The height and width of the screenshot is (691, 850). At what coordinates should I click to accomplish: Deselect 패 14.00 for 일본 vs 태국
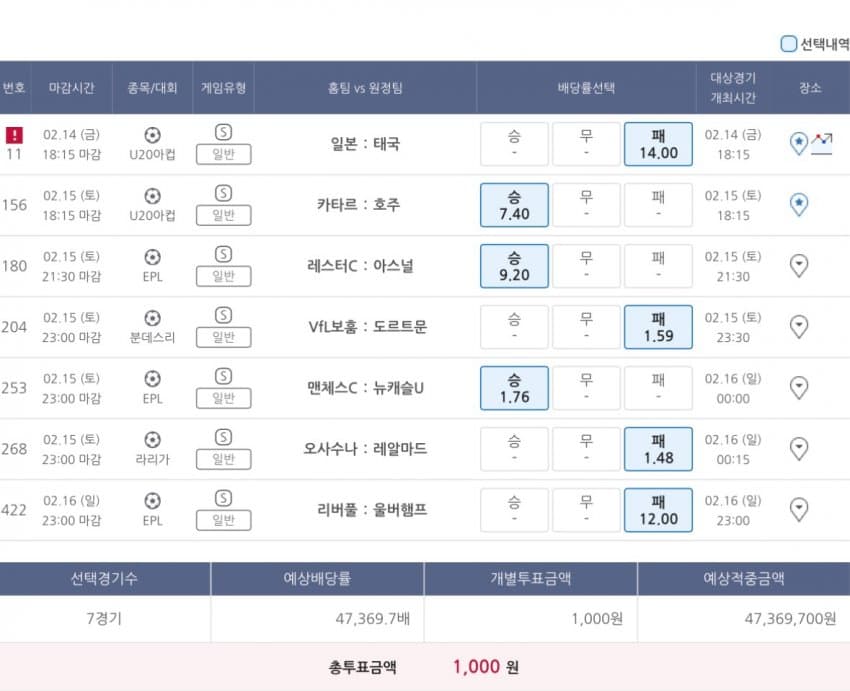[658, 144]
